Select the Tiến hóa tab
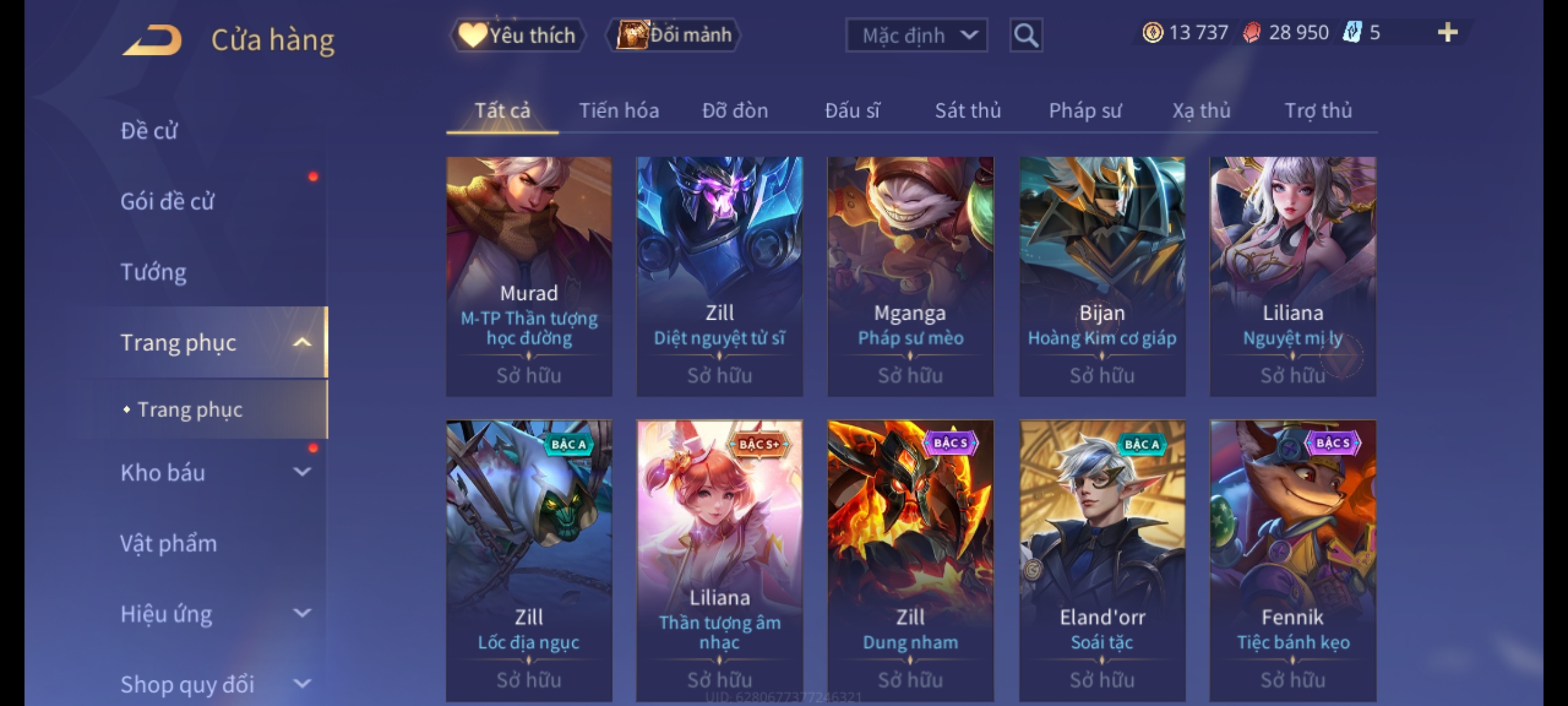The height and width of the screenshot is (706, 1568). point(619,110)
